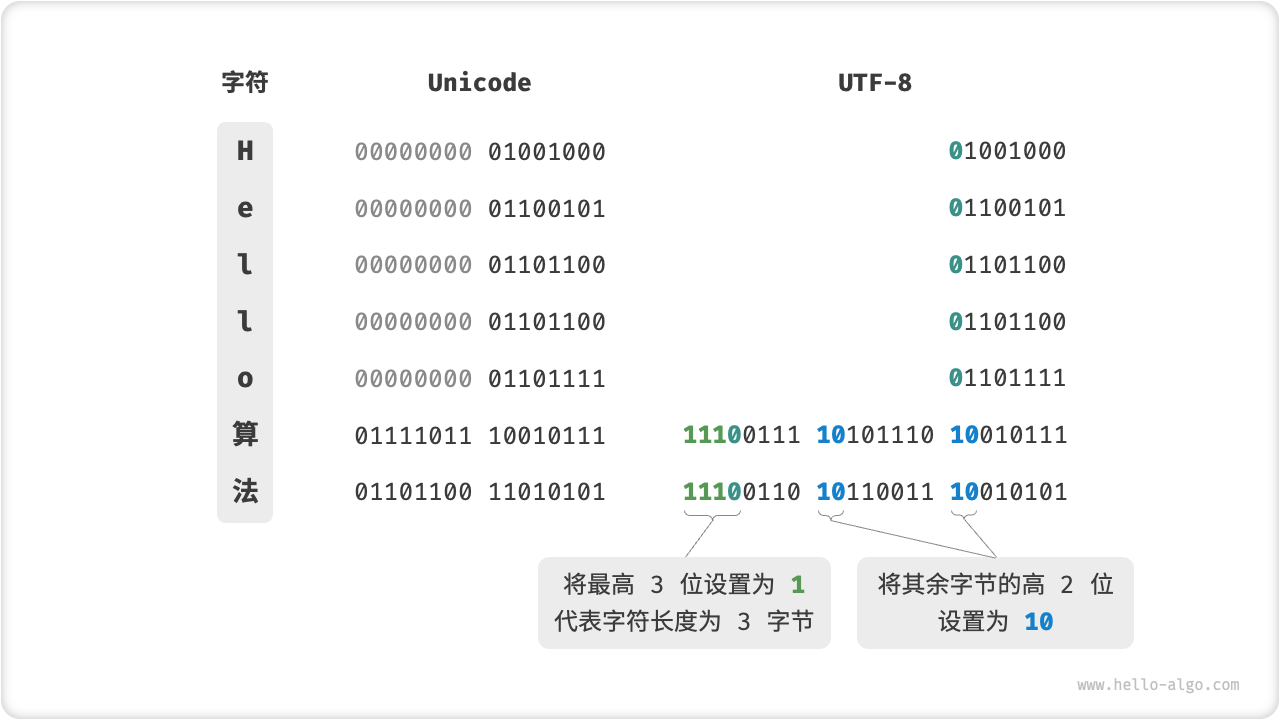
Task: Click the Unicode value 01111011 10010111
Action: (x=480, y=436)
